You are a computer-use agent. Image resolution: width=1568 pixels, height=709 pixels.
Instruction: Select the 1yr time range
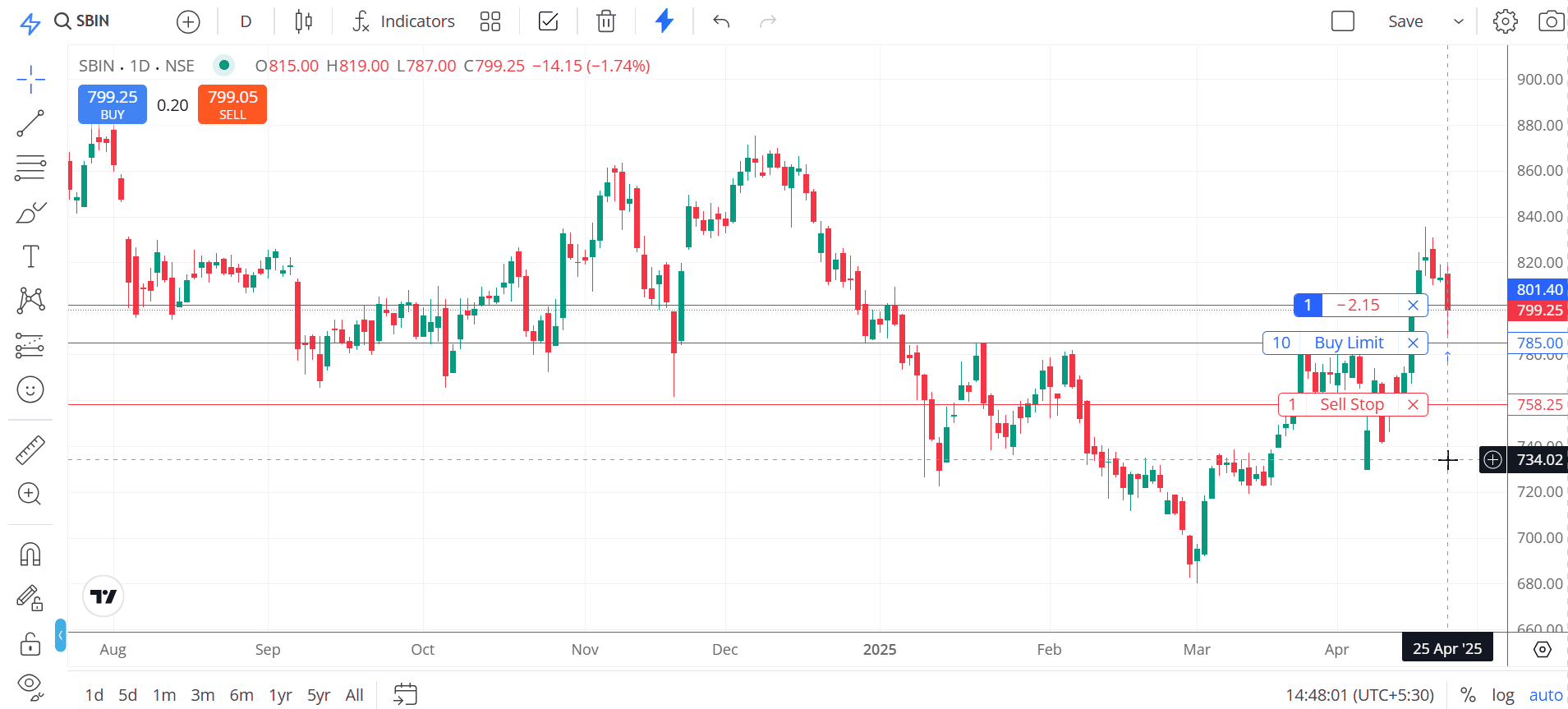pos(281,695)
